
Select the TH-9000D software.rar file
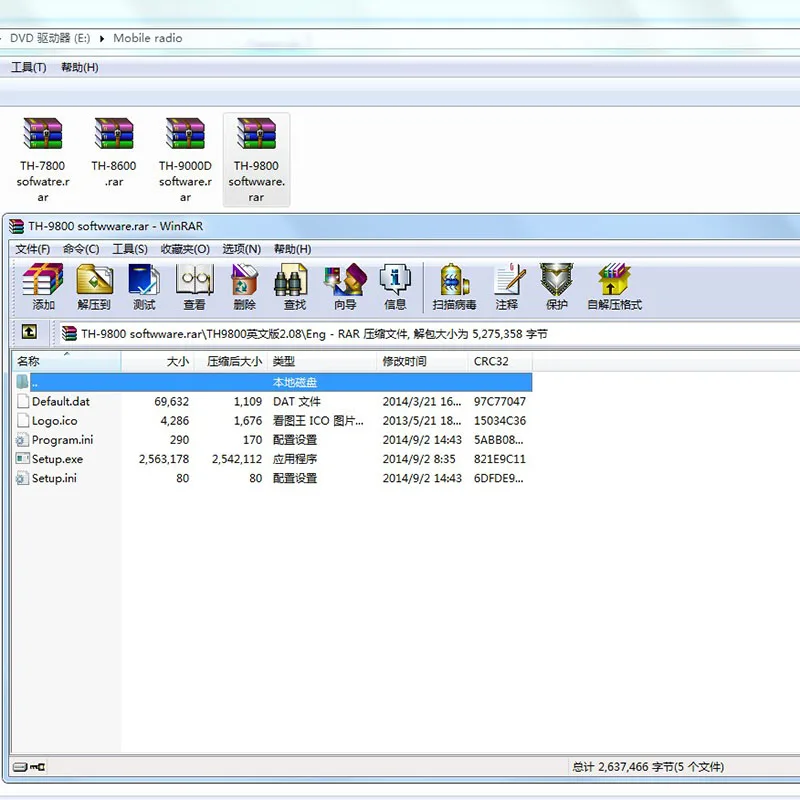[185, 158]
